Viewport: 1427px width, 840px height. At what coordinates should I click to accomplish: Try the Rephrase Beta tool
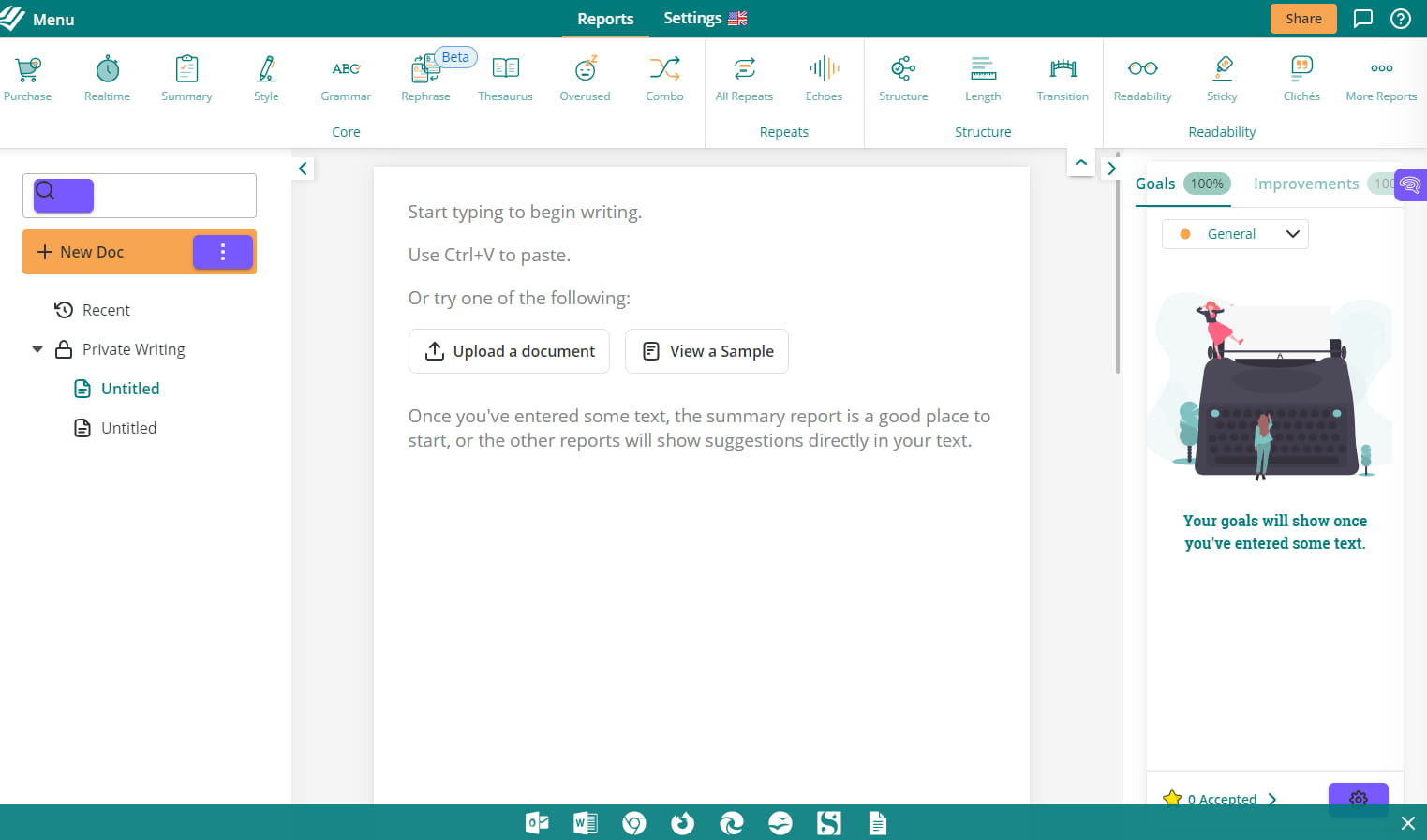coord(425,77)
